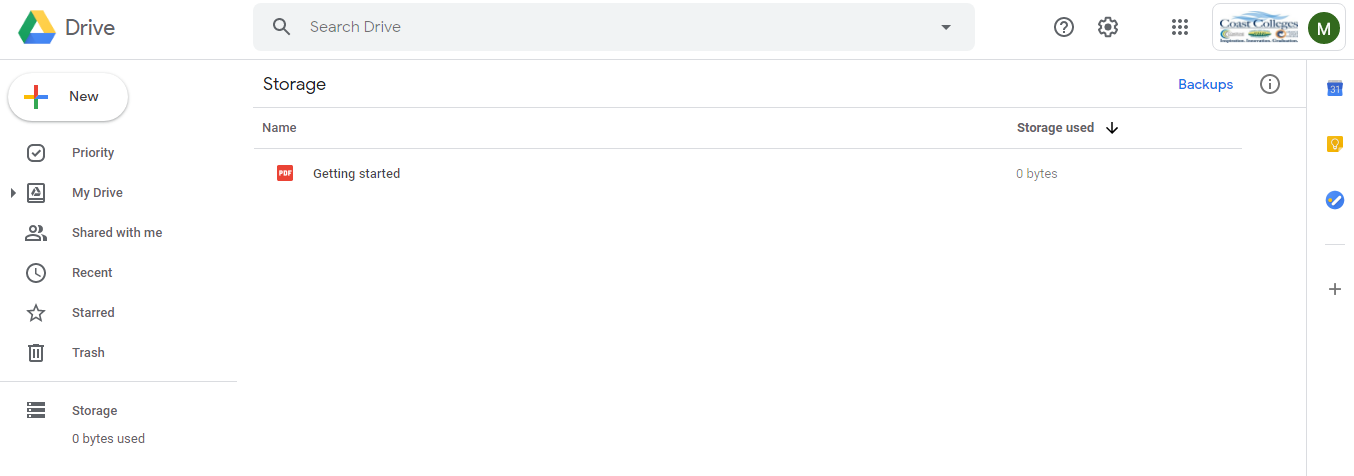Open the Trash section
Image resolution: width=1354 pixels, height=476 pixels.
point(88,353)
